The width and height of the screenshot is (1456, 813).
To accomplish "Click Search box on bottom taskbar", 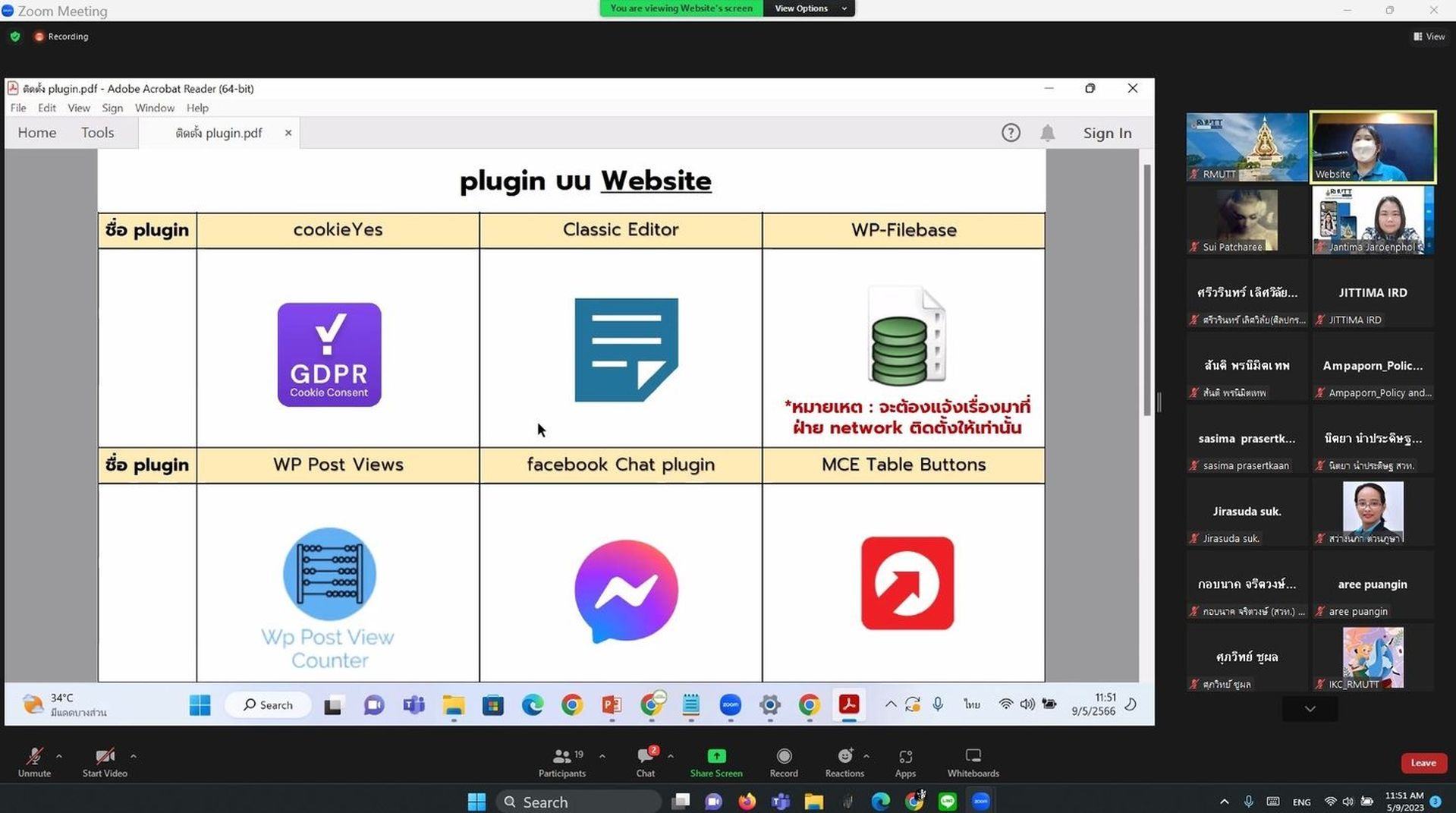I will tap(578, 802).
